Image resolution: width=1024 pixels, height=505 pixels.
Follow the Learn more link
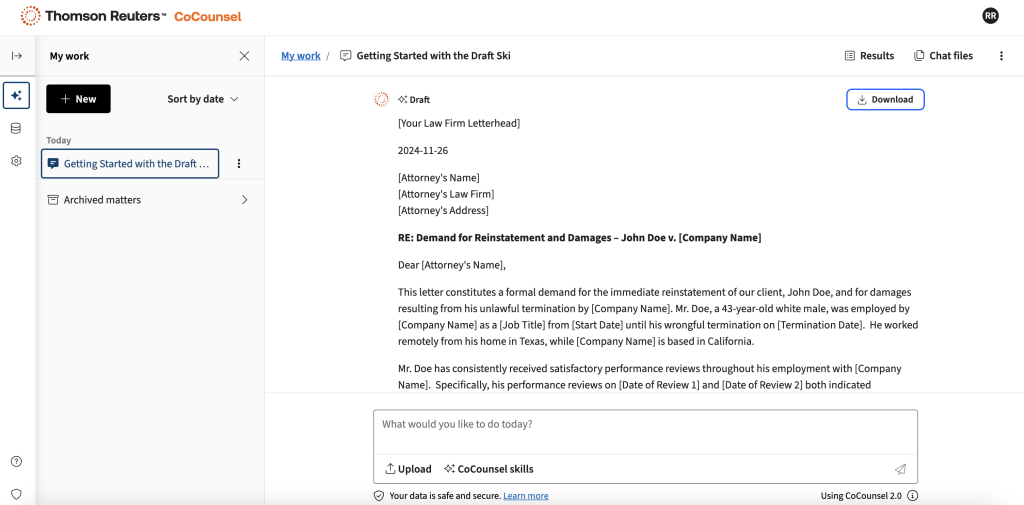pyautogui.click(x=525, y=496)
